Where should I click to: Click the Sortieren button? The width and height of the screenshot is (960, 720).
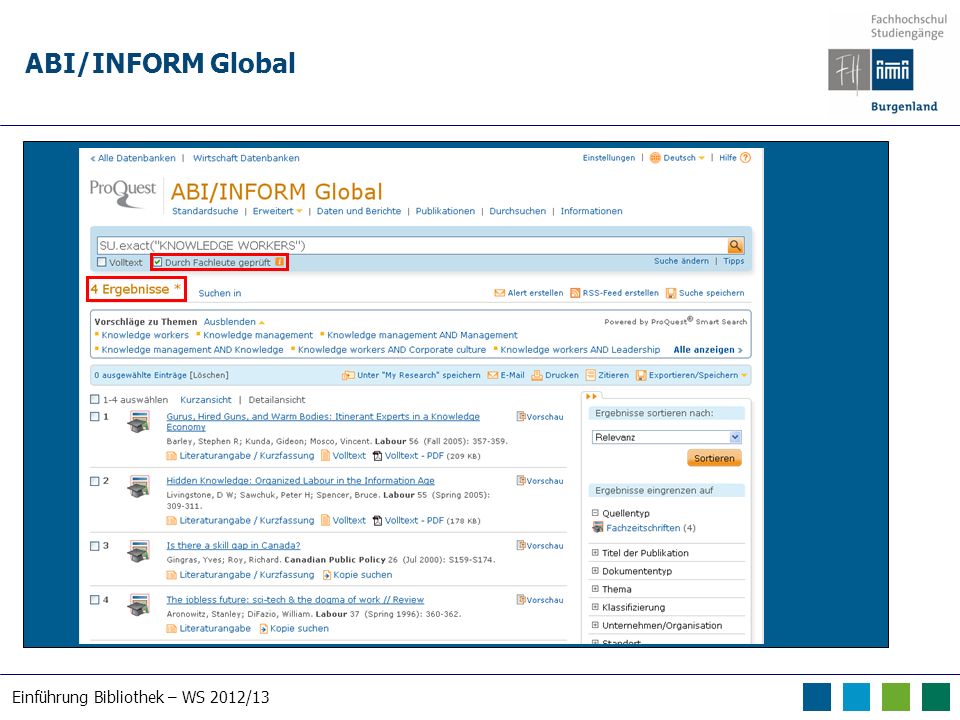pyautogui.click(x=714, y=458)
